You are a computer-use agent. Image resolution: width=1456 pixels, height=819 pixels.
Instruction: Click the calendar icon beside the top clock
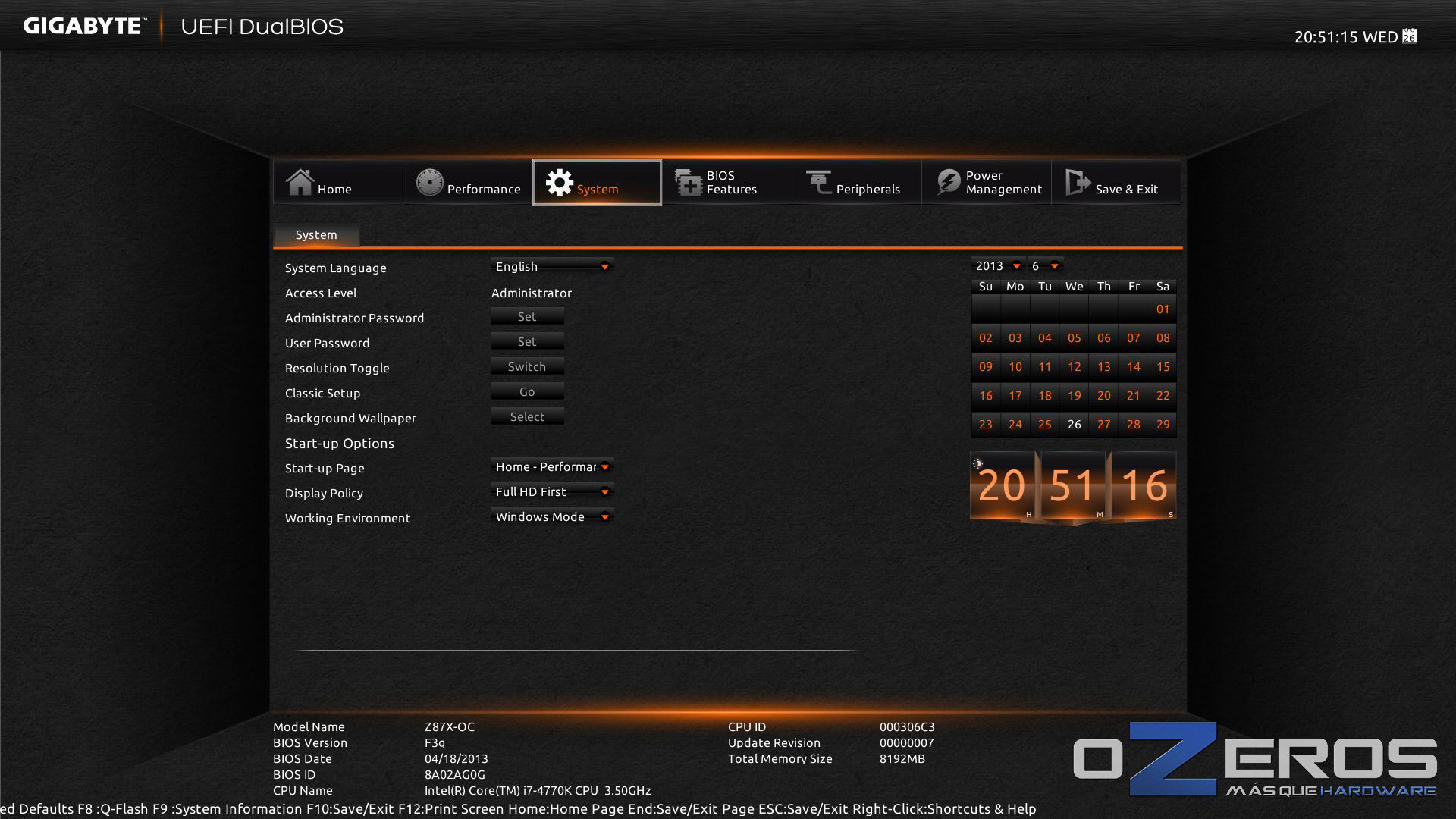coord(1410,36)
